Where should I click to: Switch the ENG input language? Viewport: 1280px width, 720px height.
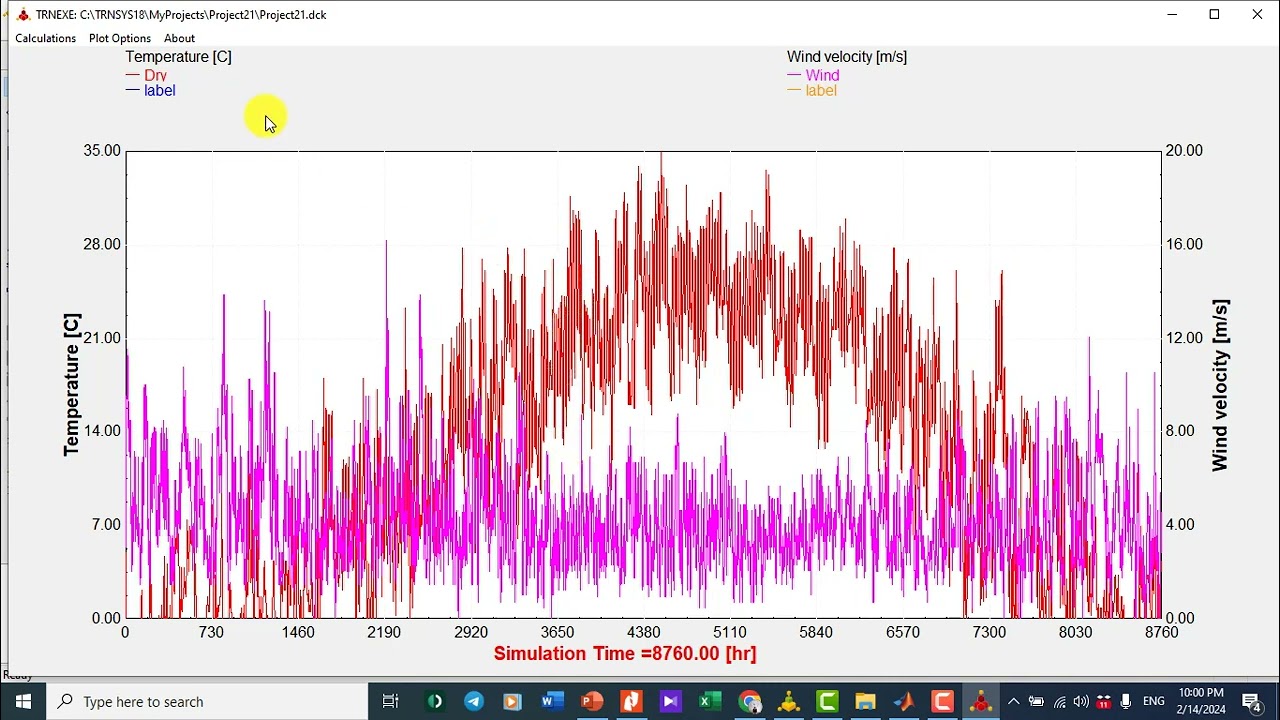click(x=1153, y=701)
